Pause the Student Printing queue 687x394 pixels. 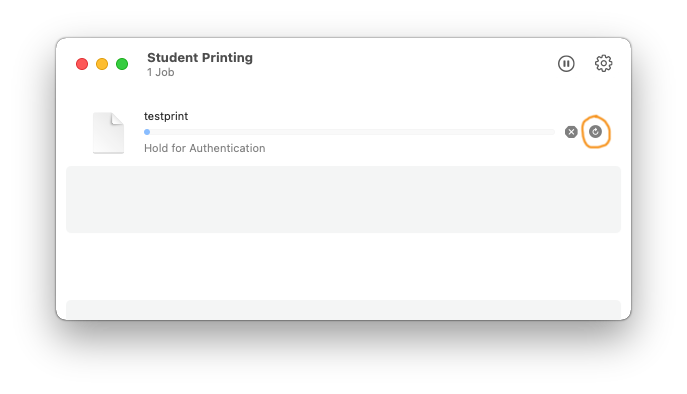[566, 64]
